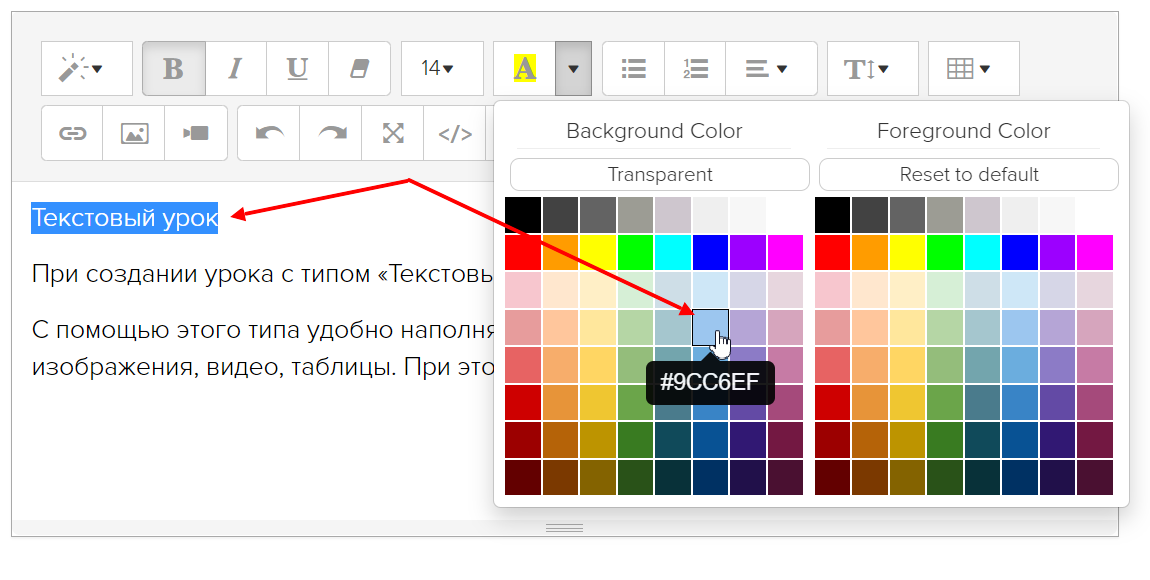Pick red swatch in Foreground Color palette
The image size is (1150, 580).
coord(833,252)
